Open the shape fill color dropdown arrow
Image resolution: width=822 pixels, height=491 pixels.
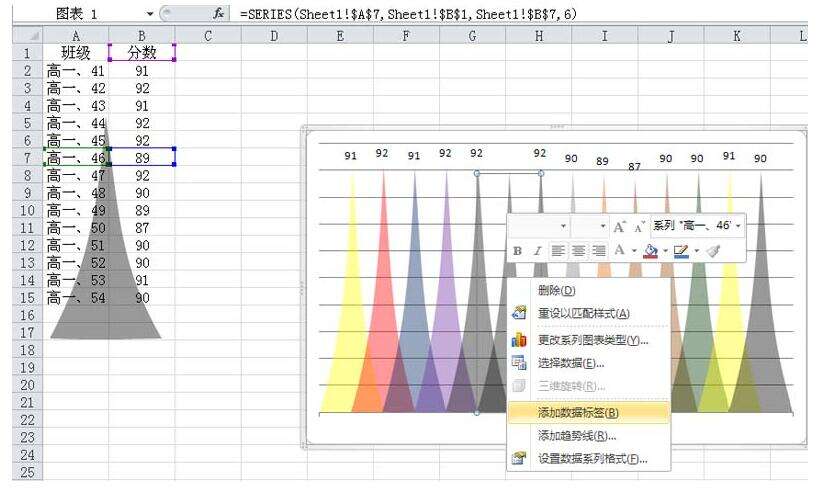click(x=665, y=251)
